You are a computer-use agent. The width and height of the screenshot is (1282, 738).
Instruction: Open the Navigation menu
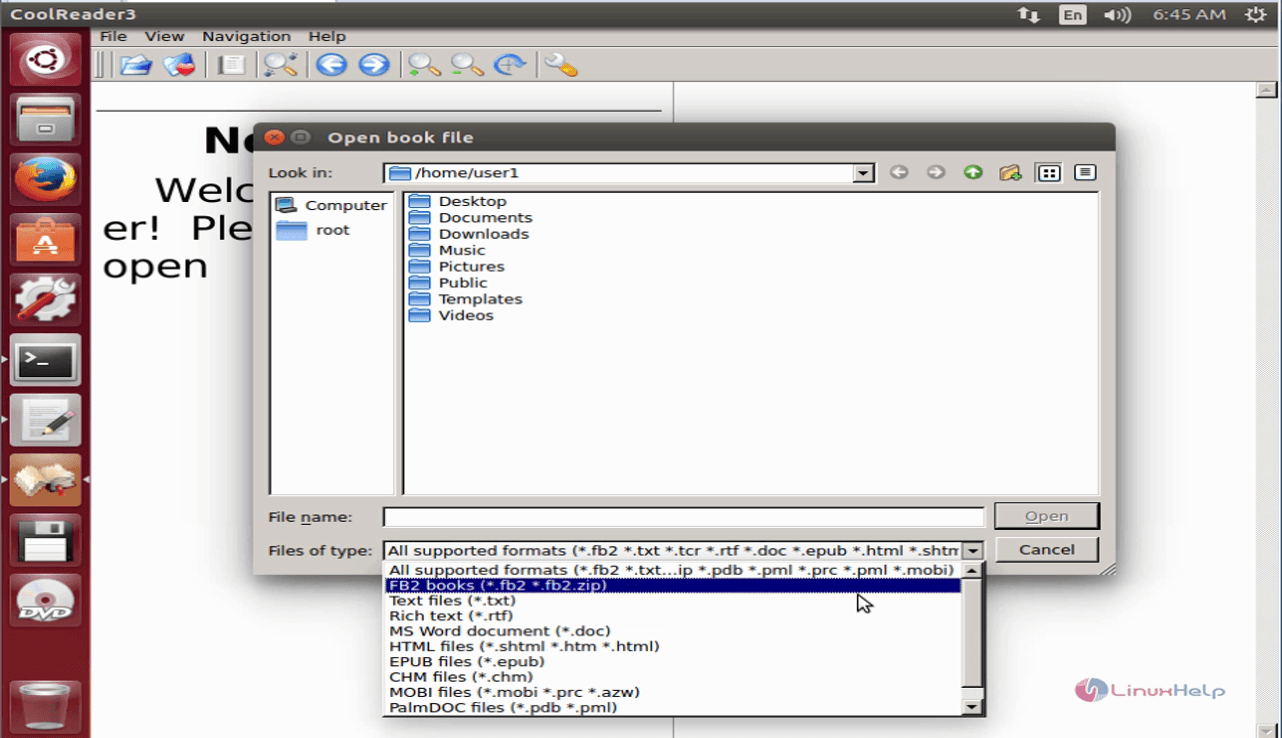(x=246, y=36)
